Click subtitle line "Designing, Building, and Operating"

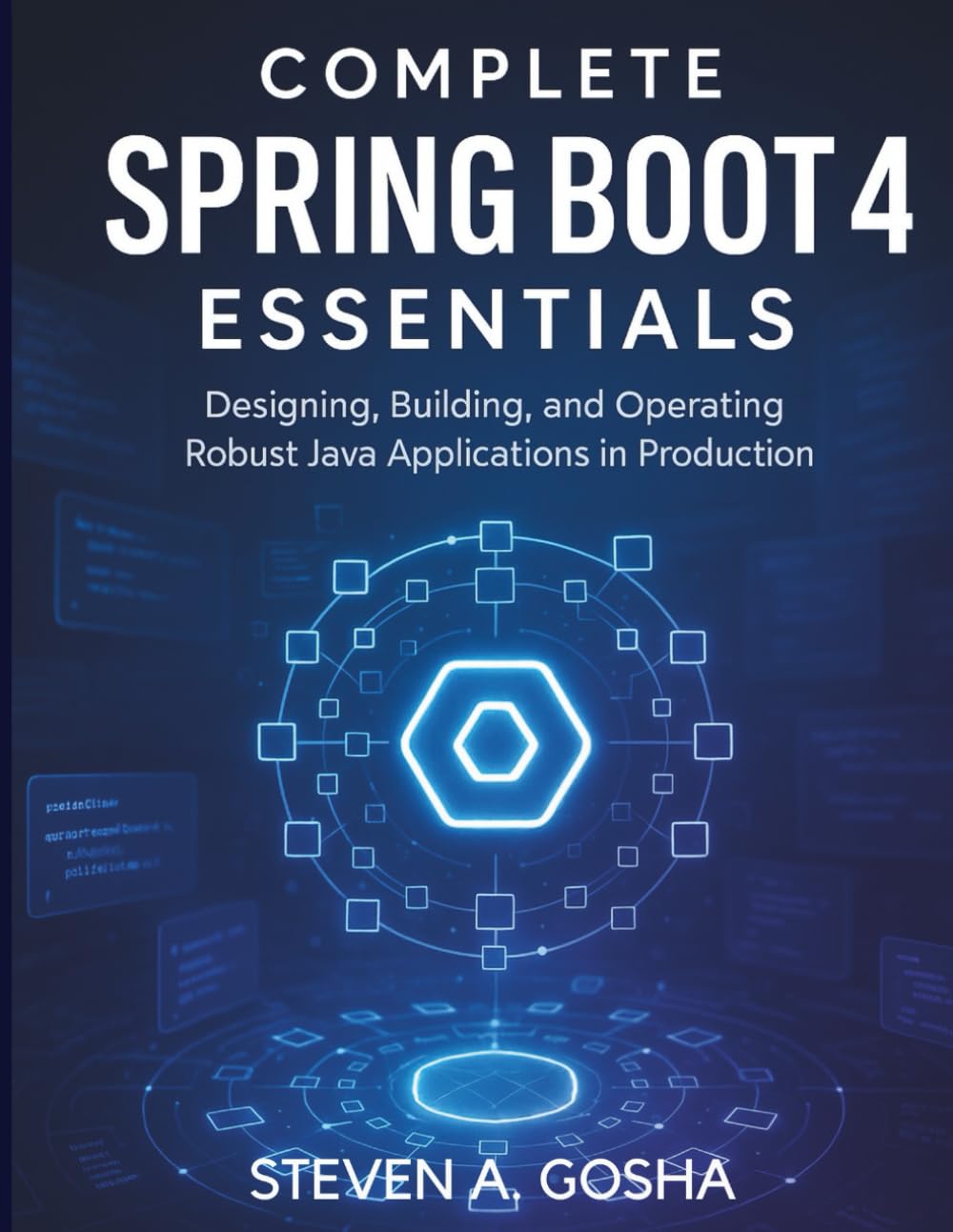[x=496, y=407]
